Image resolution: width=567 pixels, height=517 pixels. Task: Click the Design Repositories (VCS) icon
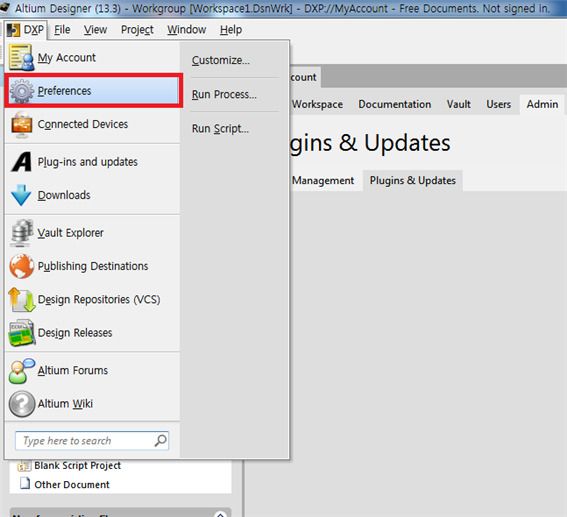point(22,299)
